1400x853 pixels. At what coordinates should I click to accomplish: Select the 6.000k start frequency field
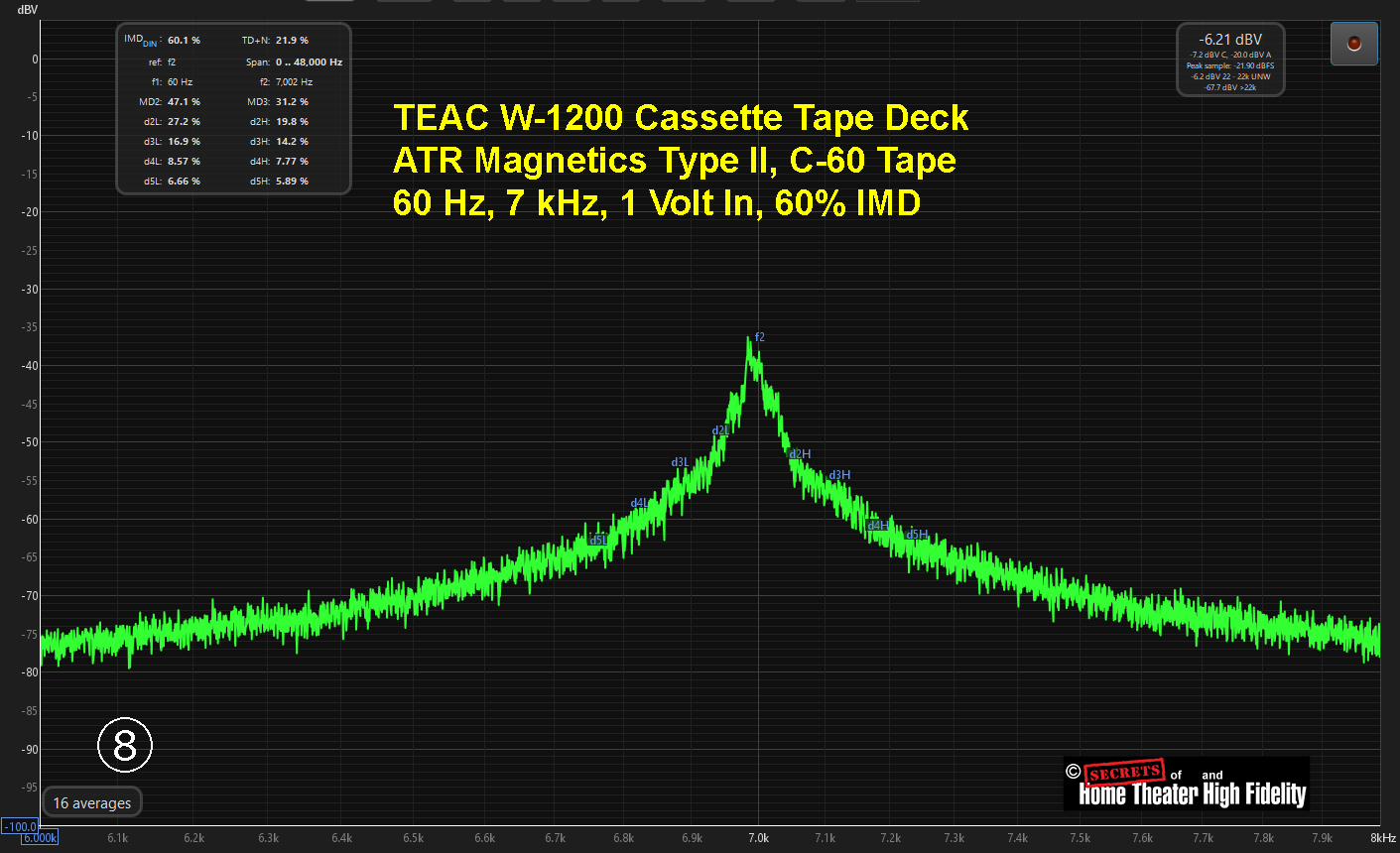pyautogui.click(x=40, y=838)
